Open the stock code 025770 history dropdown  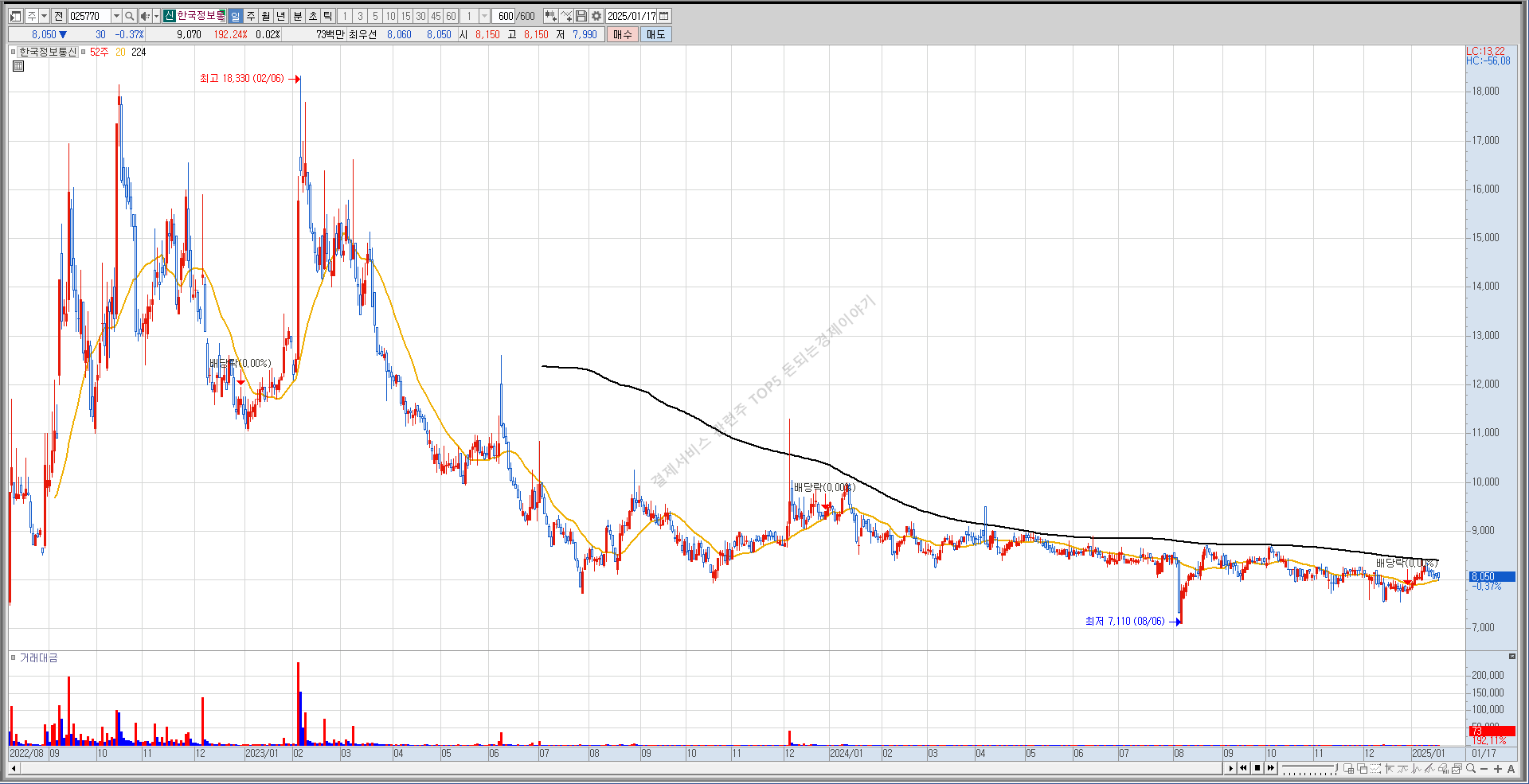(116, 16)
